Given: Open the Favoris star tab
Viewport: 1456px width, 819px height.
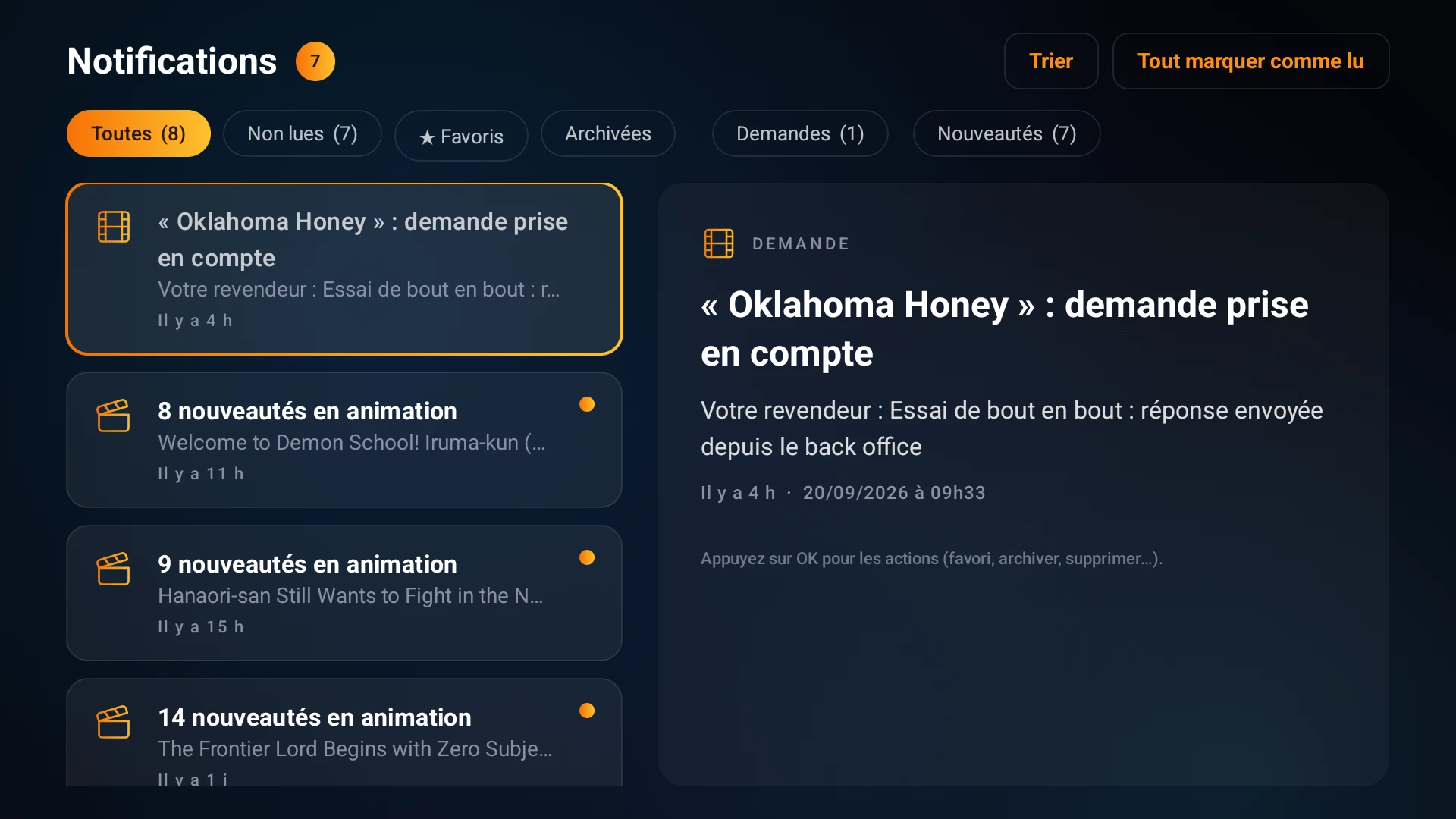Looking at the screenshot, I should point(461,136).
